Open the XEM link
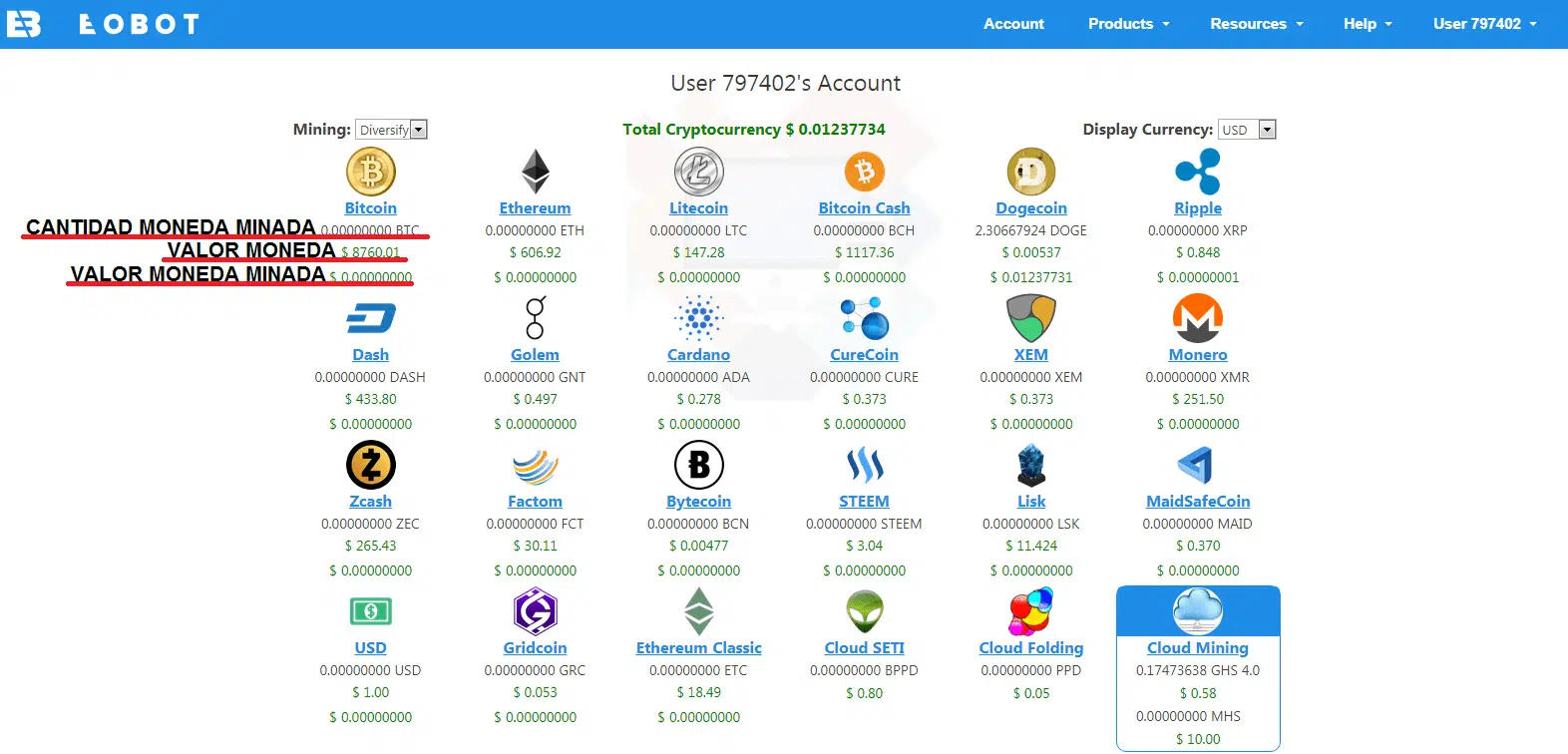Viewport: 1568px width, 754px height. click(1031, 355)
